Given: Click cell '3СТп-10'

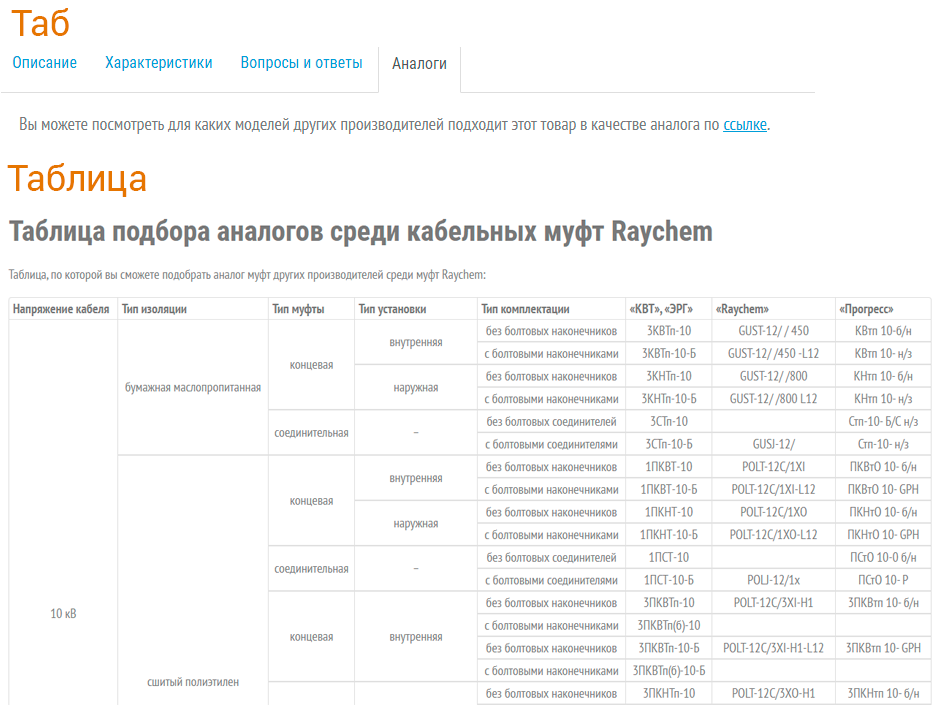Looking at the screenshot, I should point(669,421).
